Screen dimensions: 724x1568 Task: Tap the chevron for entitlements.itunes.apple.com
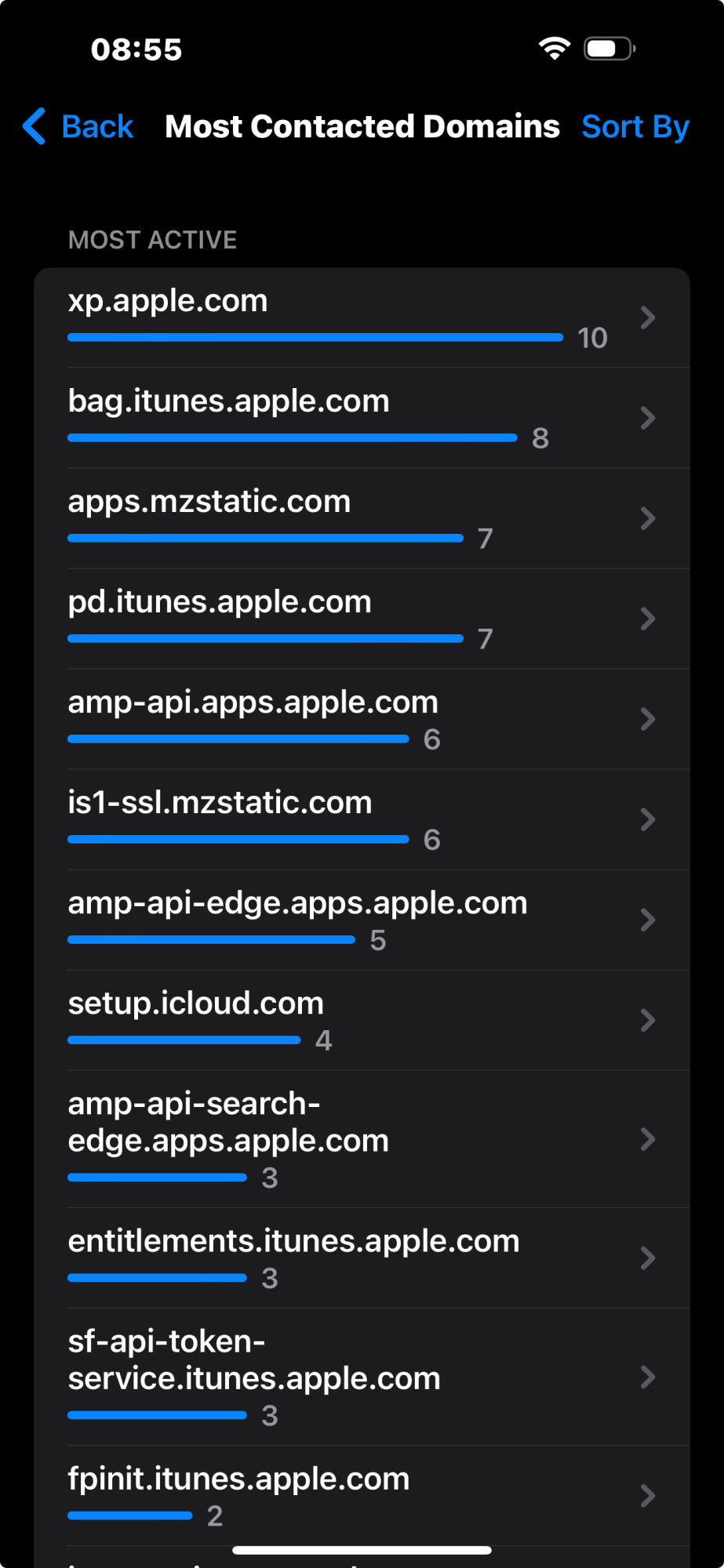coord(648,1258)
